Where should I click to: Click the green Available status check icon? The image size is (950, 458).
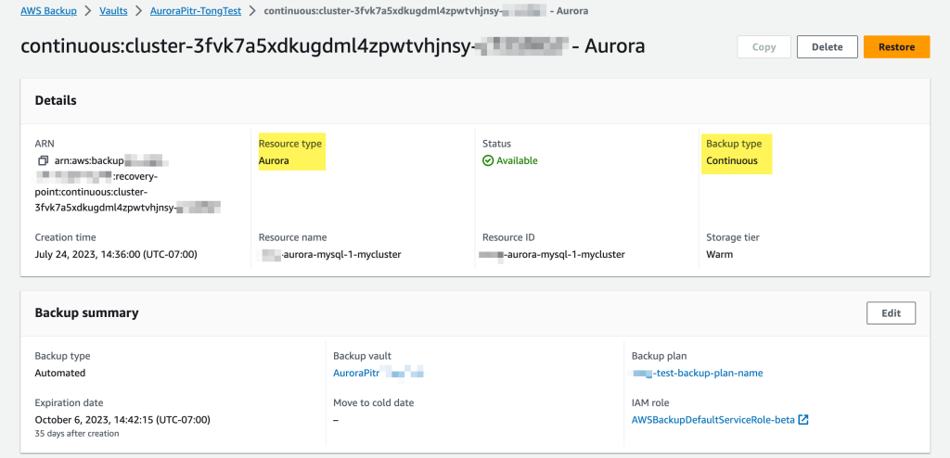pyautogui.click(x=488, y=161)
